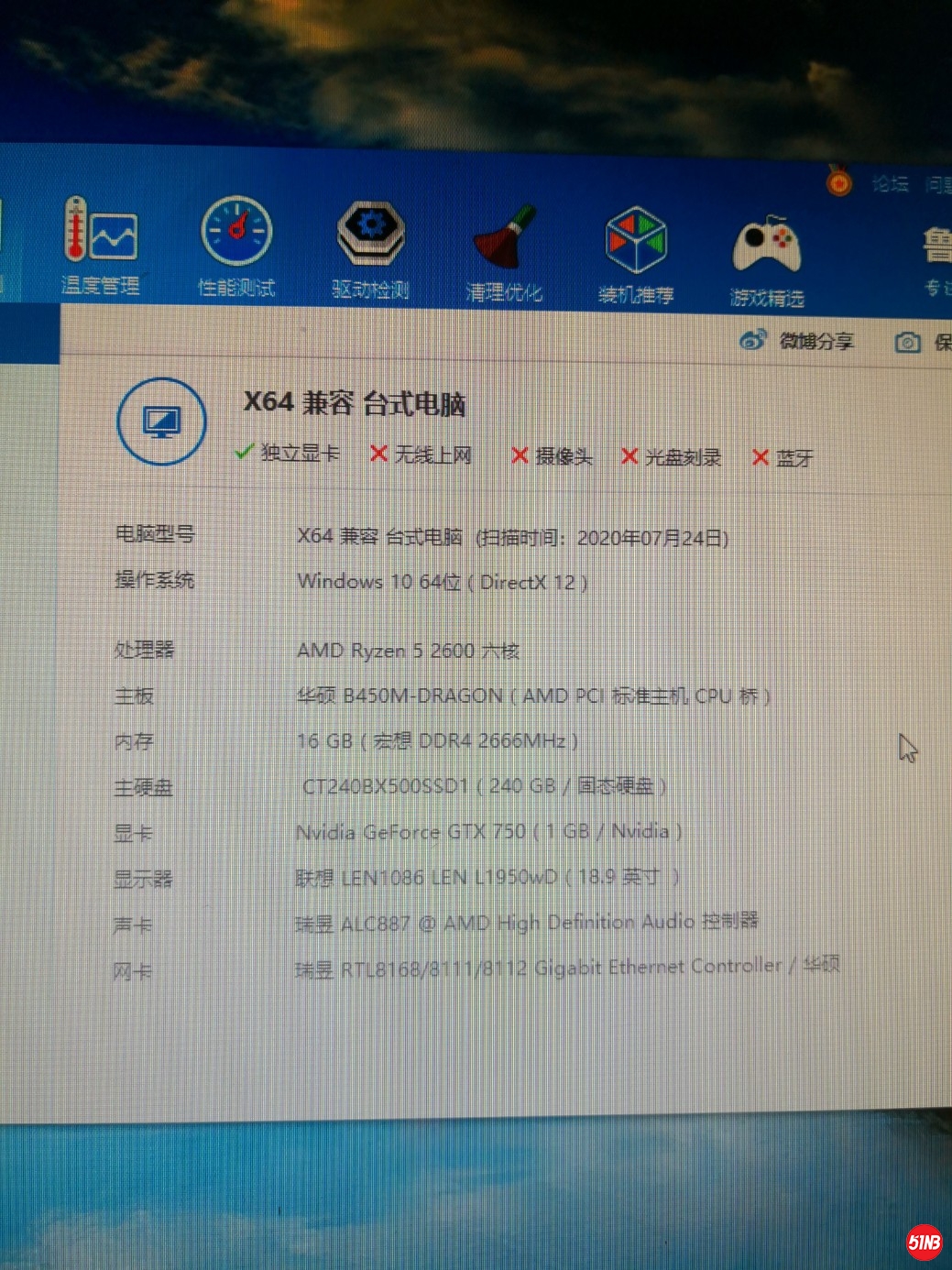952x1270 pixels.
Task: Click the 华硕 B450M-DRAGON motherboard entry
Action: pos(533,696)
